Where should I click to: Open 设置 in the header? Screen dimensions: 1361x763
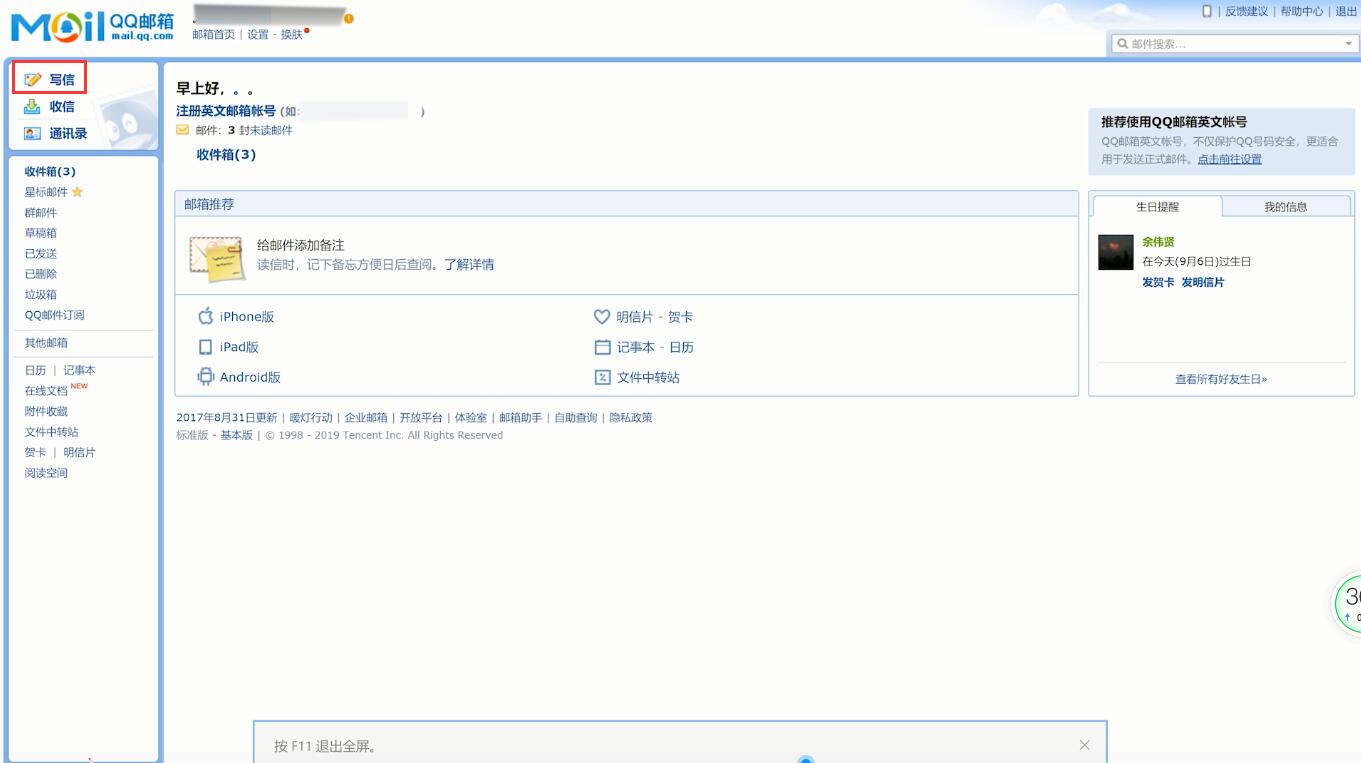click(x=258, y=34)
